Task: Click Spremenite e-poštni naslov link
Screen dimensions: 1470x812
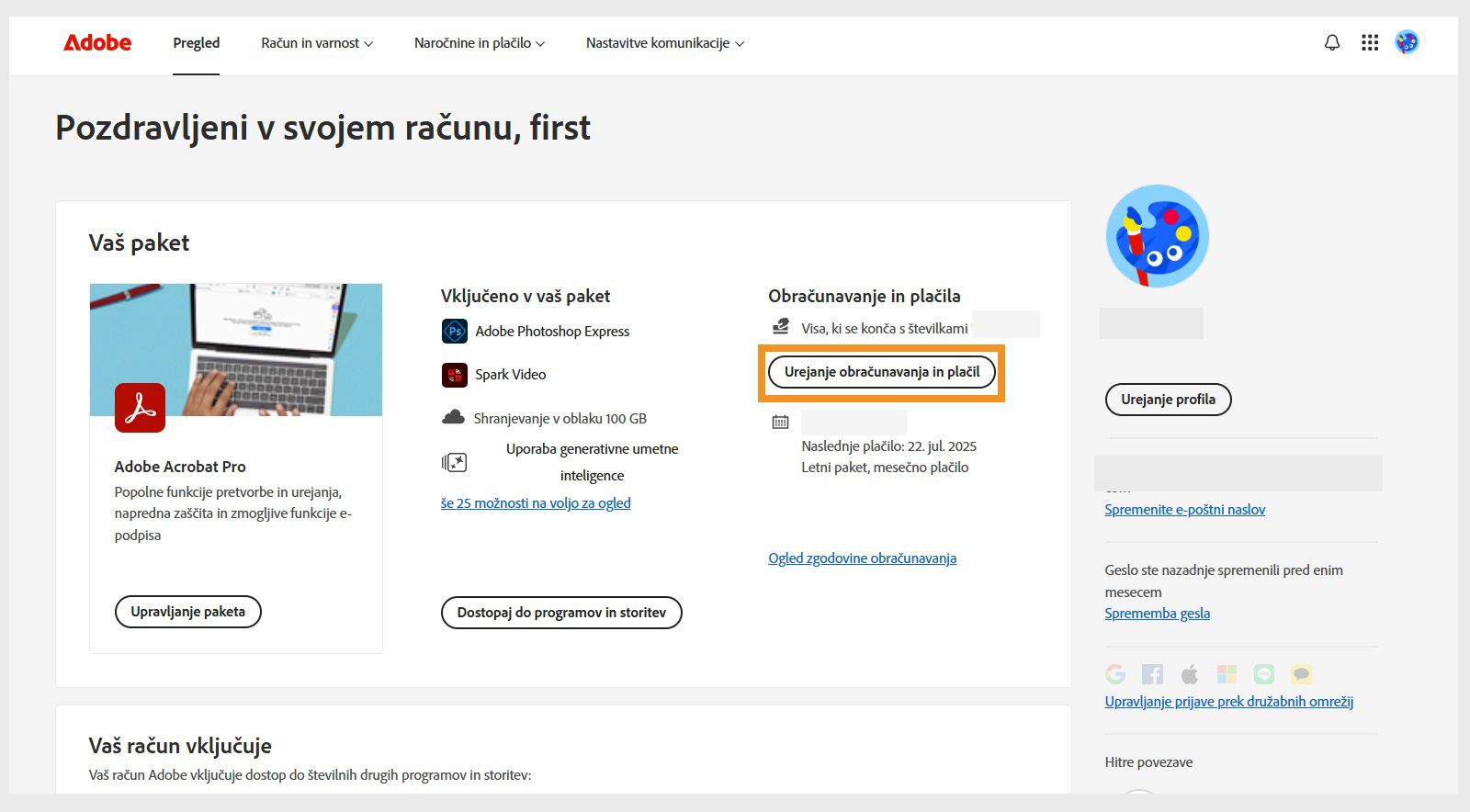Action: pyautogui.click(x=1185, y=510)
